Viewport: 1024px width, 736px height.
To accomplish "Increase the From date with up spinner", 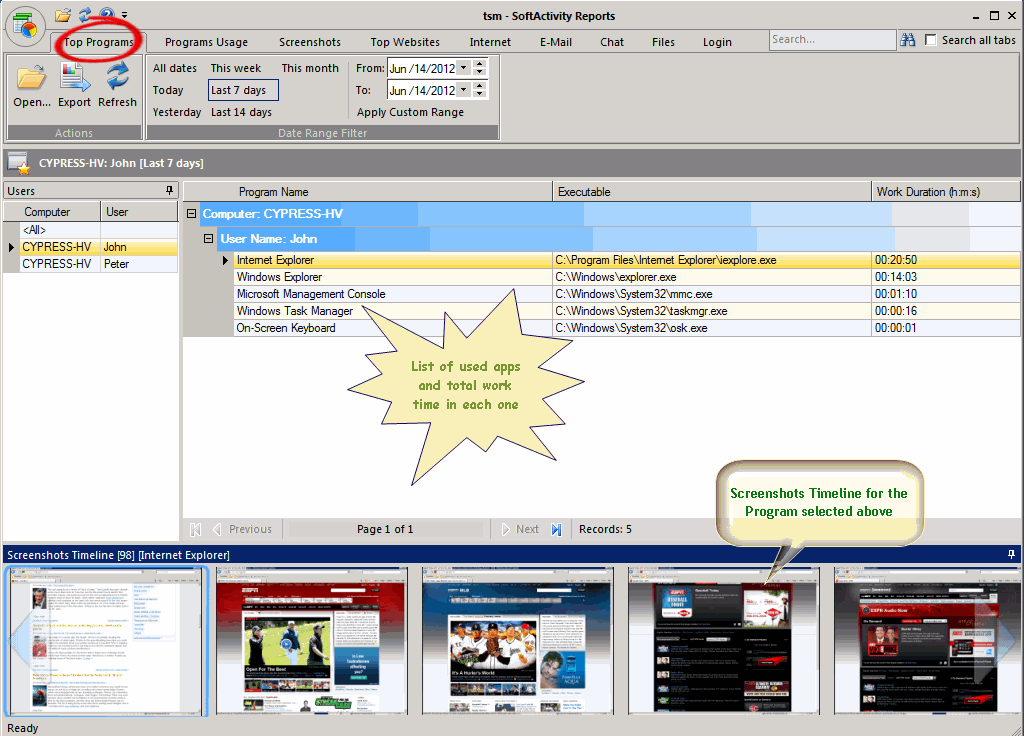I will [480, 63].
